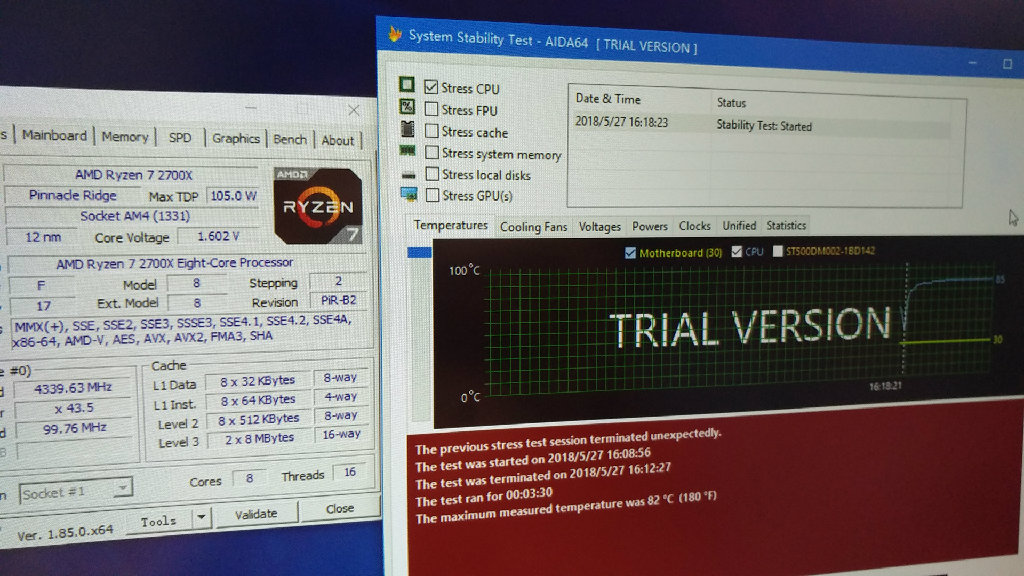Open the Socket #1 selection dropdown in CPU-Z

click(122, 488)
